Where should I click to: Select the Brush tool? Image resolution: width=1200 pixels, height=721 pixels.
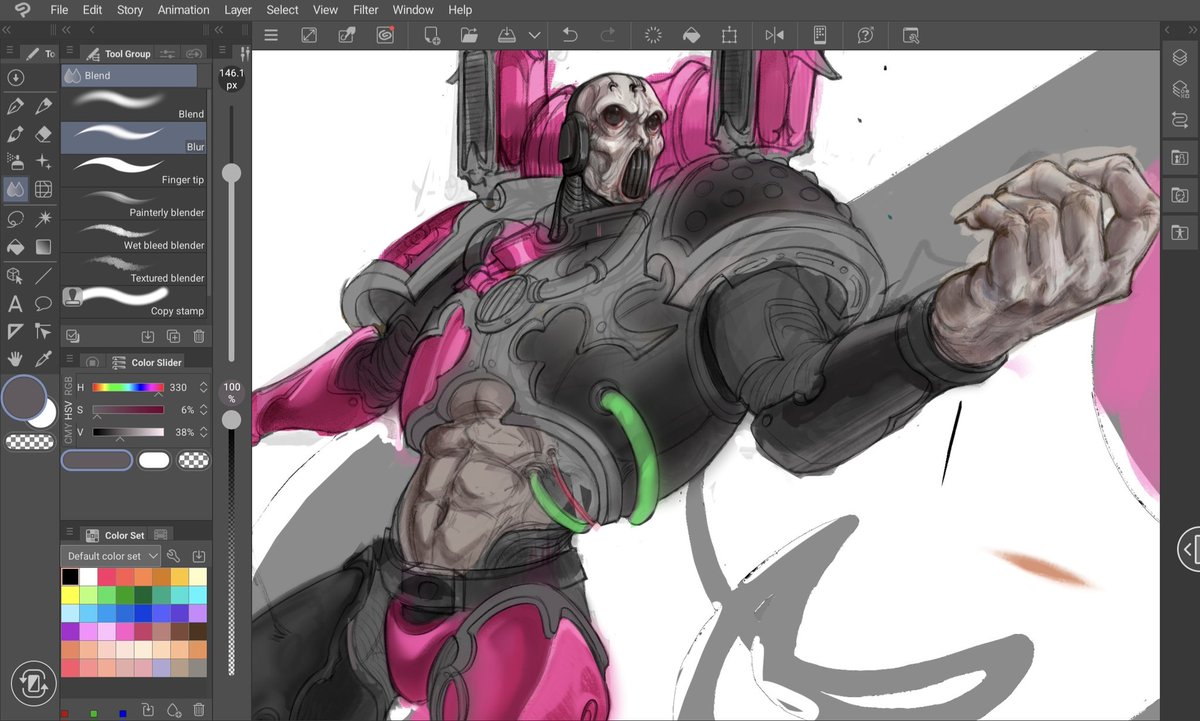click(15, 133)
